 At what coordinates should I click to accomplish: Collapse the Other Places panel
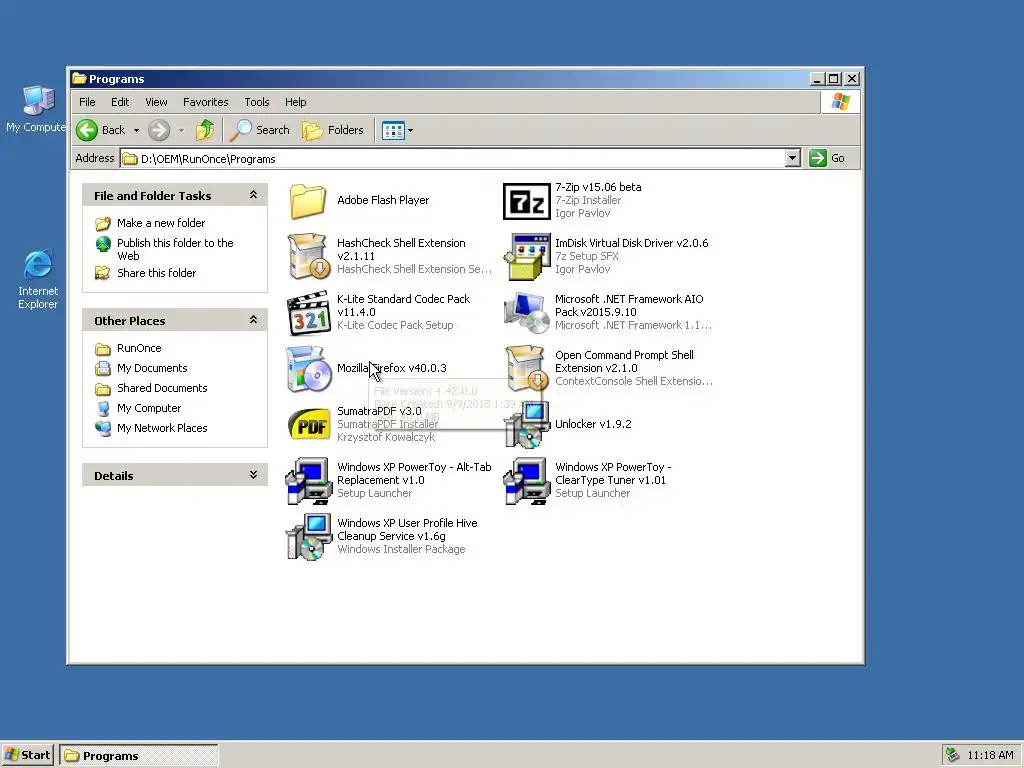click(253, 320)
